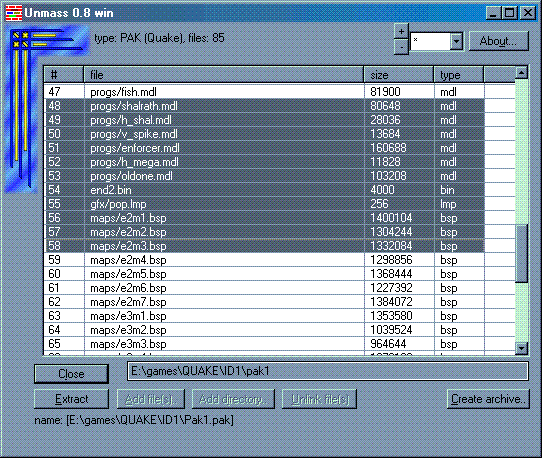The image size is (542, 458).
Task: Select row progs/enforcer.mdl
Action: [264, 148]
